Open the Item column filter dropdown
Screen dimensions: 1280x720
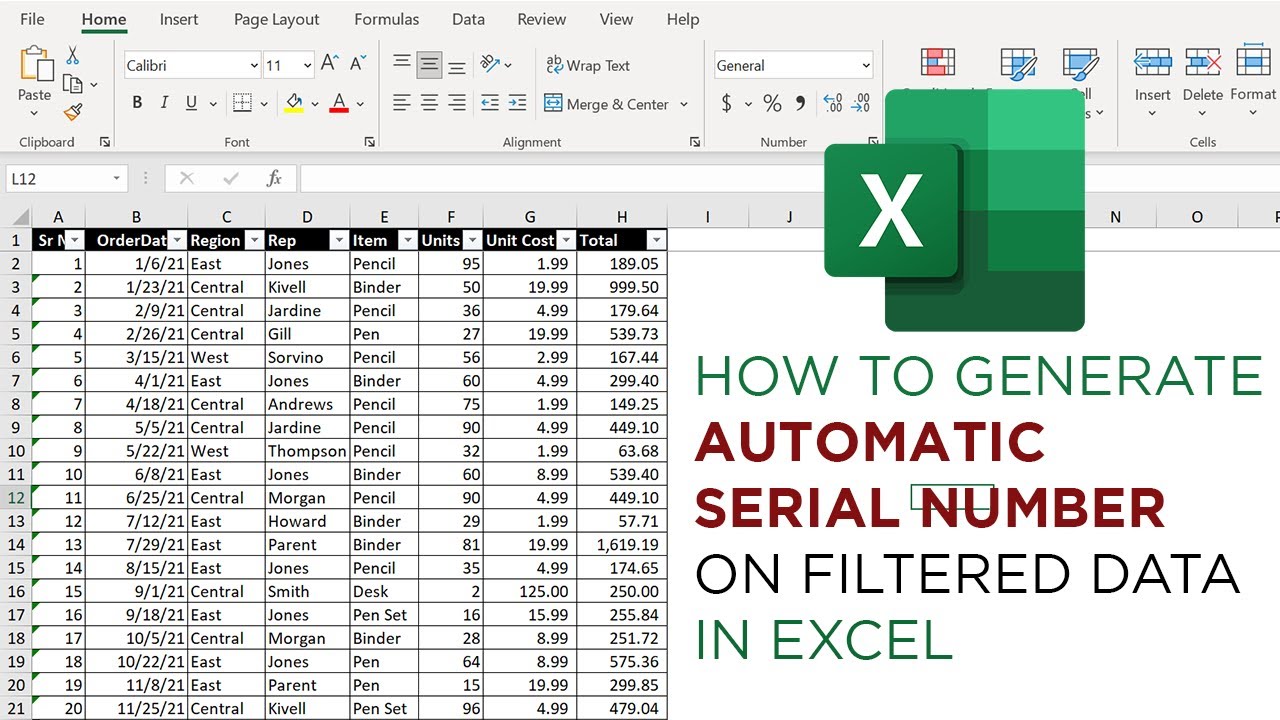point(407,240)
